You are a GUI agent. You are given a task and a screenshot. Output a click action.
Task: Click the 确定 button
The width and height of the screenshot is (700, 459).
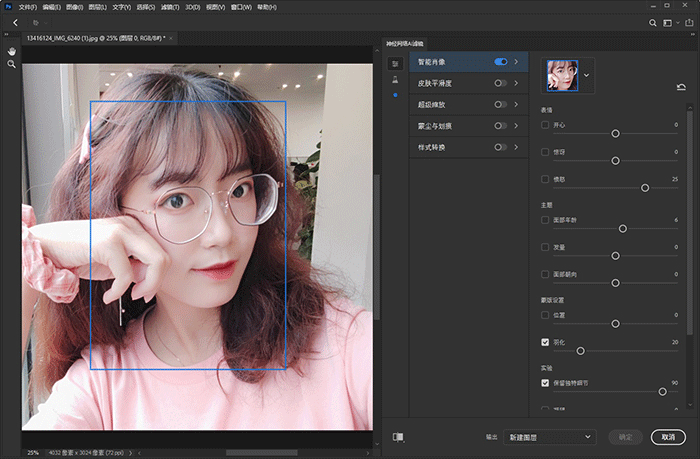coord(625,437)
